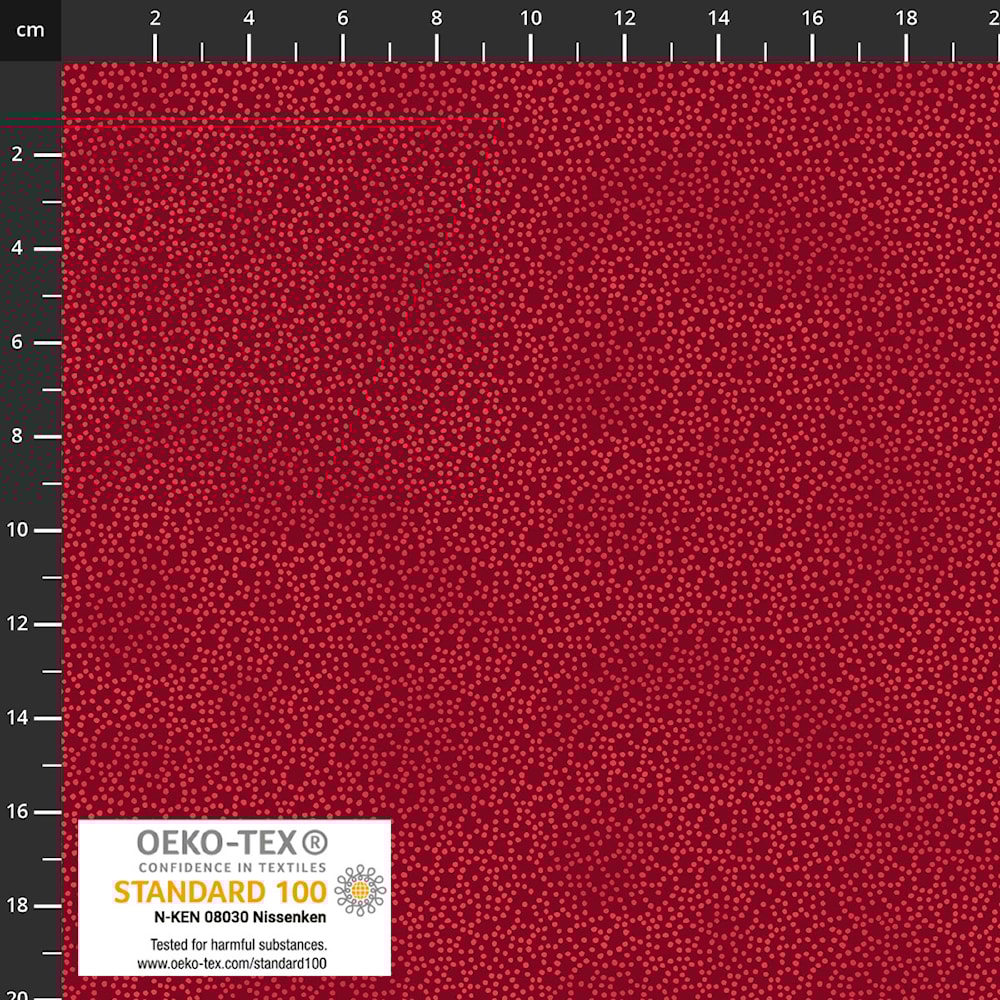Image resolution: width=1000 pixels, height=1000 pixels.
Task: Click the globe symbol inside the emblem
Action: 361,891
